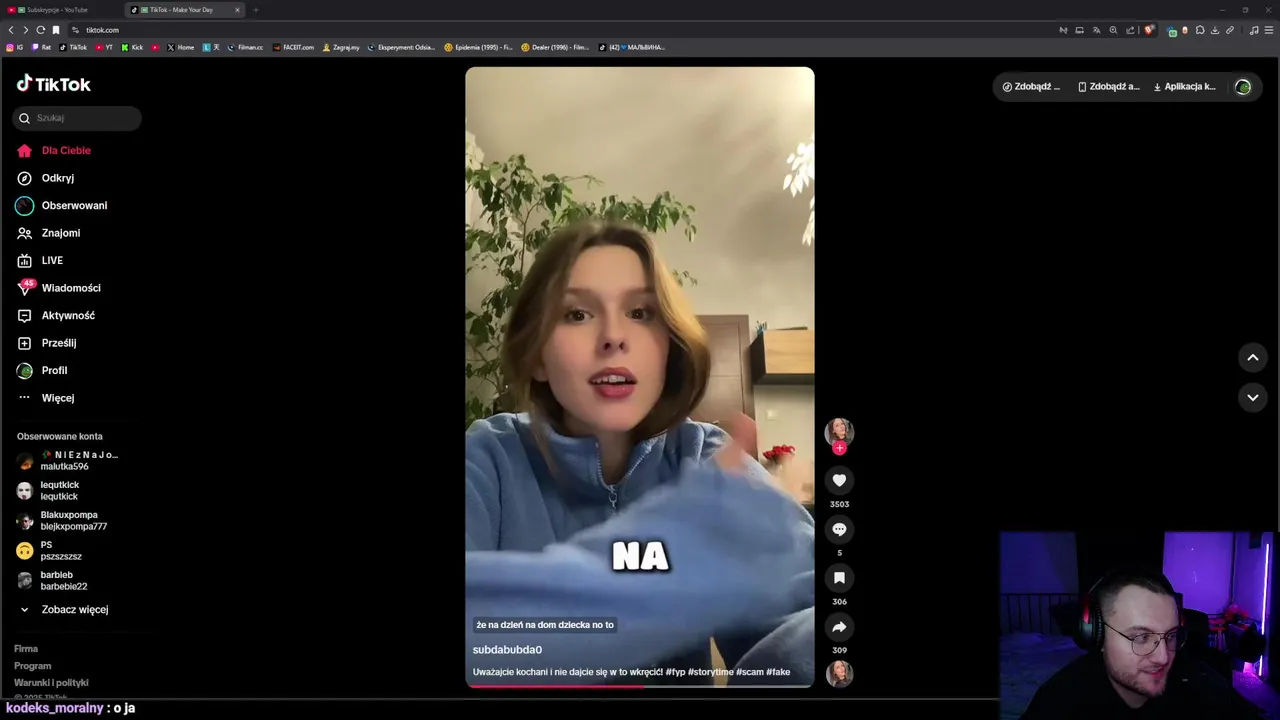Open browser hamburger main menu
Screen dimensions: 1280x720
pyautogui.click(x=1269, y=30)
